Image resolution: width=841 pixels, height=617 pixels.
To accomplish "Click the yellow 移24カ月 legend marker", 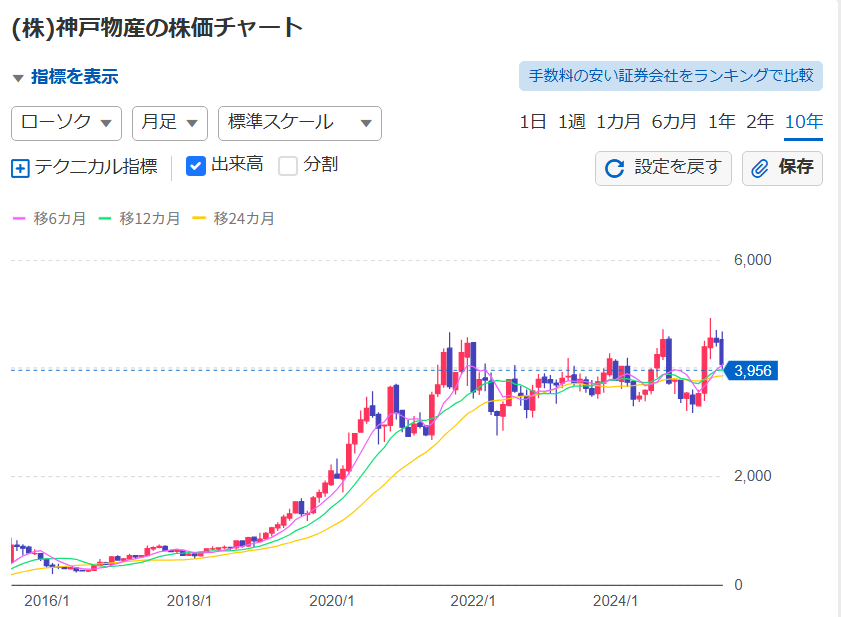I will 198,218.
